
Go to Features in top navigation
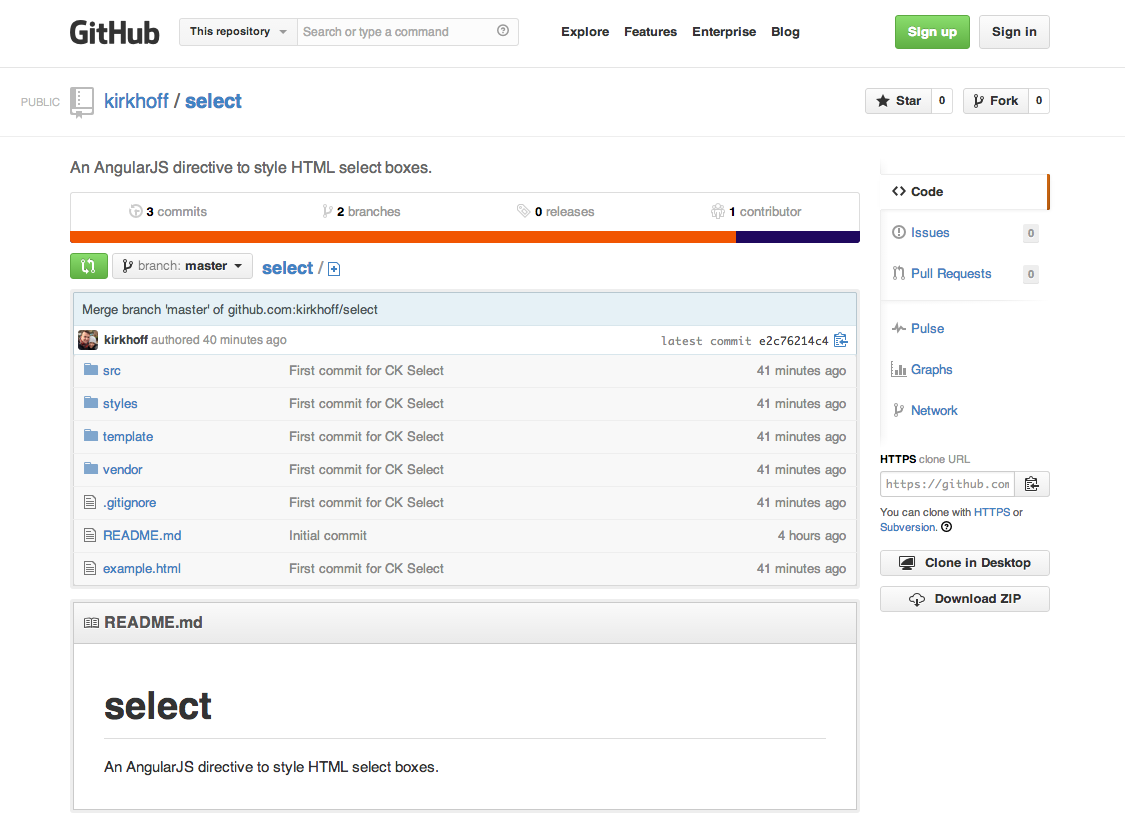pyautogui.click(x=650, y=32)
